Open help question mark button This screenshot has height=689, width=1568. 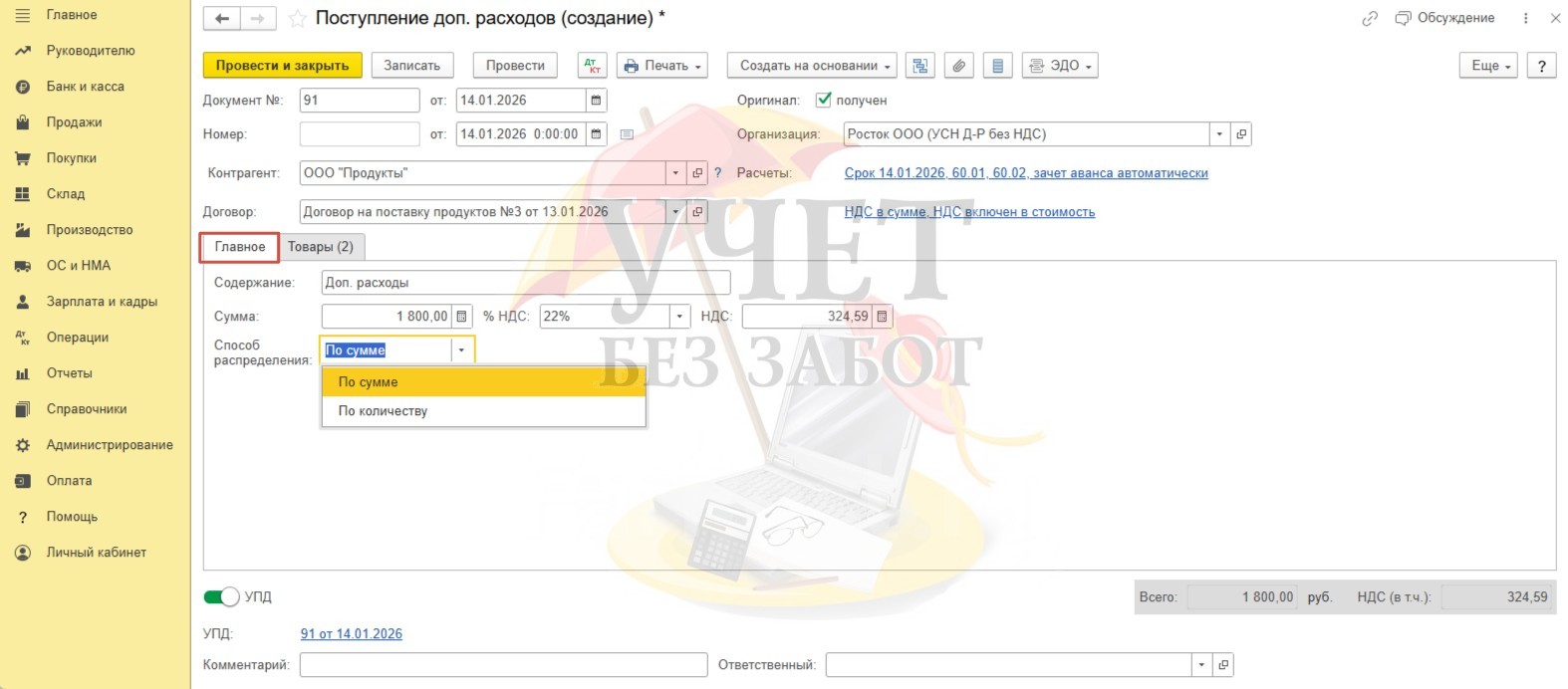pyautogui.click(x=1541, y=66)
